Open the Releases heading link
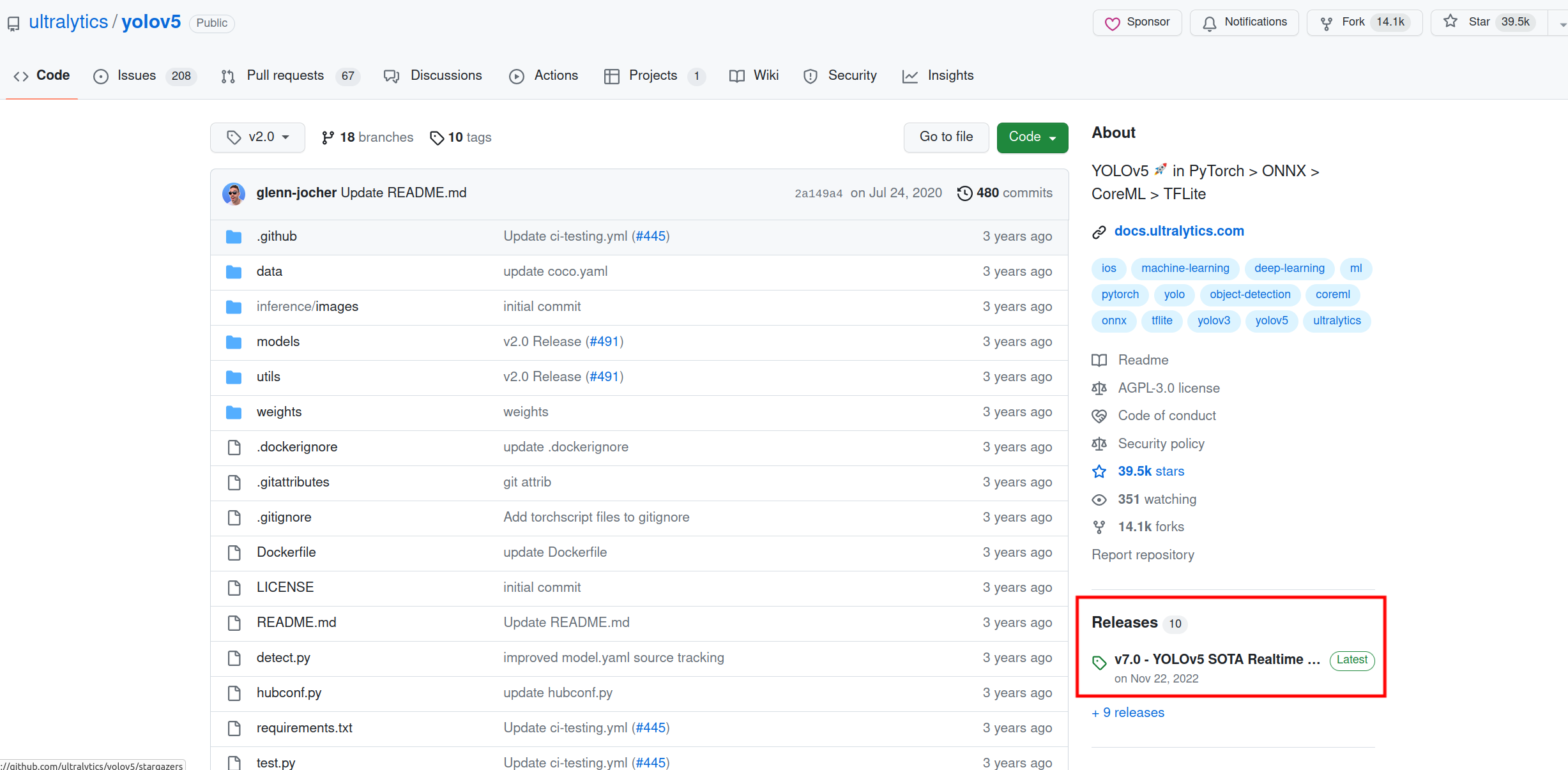 [x=1124, y=623]
